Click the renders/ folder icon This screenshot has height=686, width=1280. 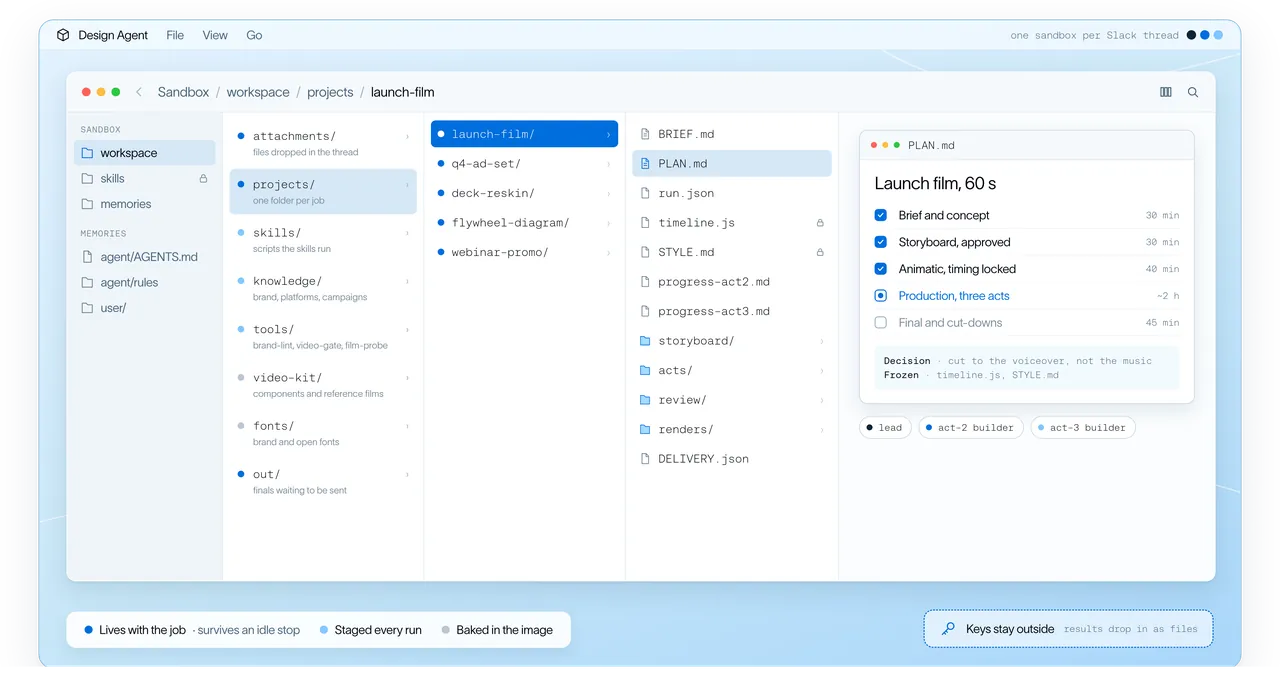645,430
